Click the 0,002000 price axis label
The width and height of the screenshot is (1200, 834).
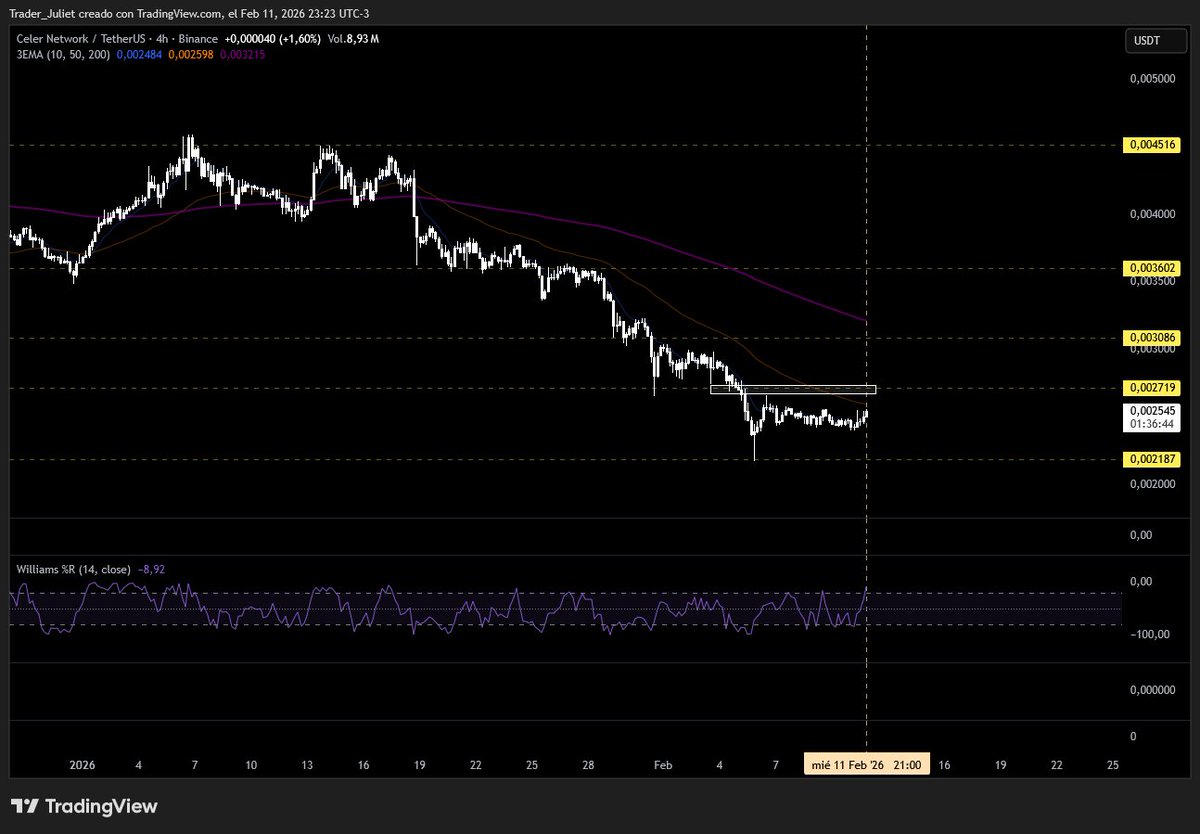click(x=1153, y=485)
